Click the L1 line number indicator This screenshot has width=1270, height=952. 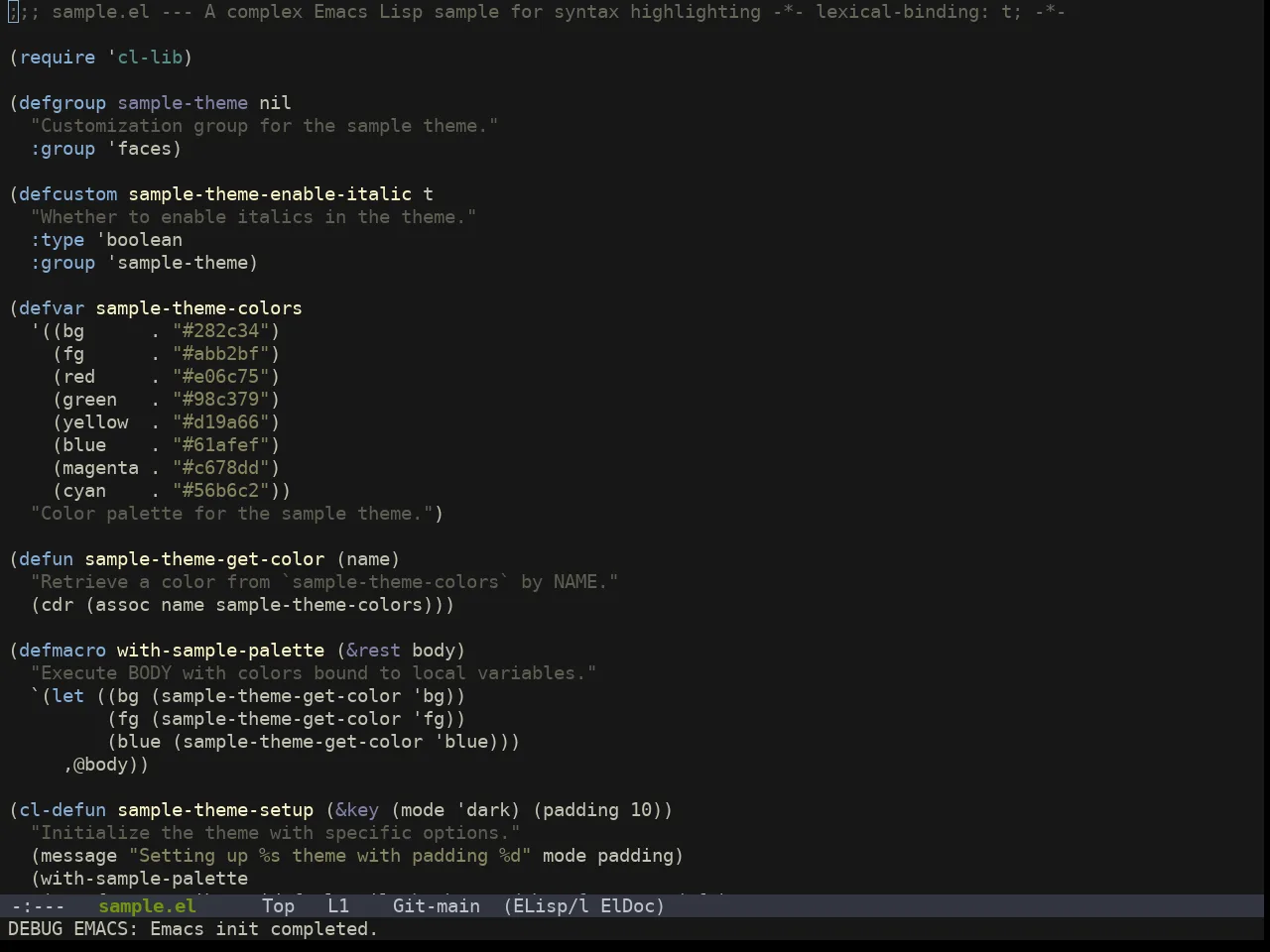338,905
